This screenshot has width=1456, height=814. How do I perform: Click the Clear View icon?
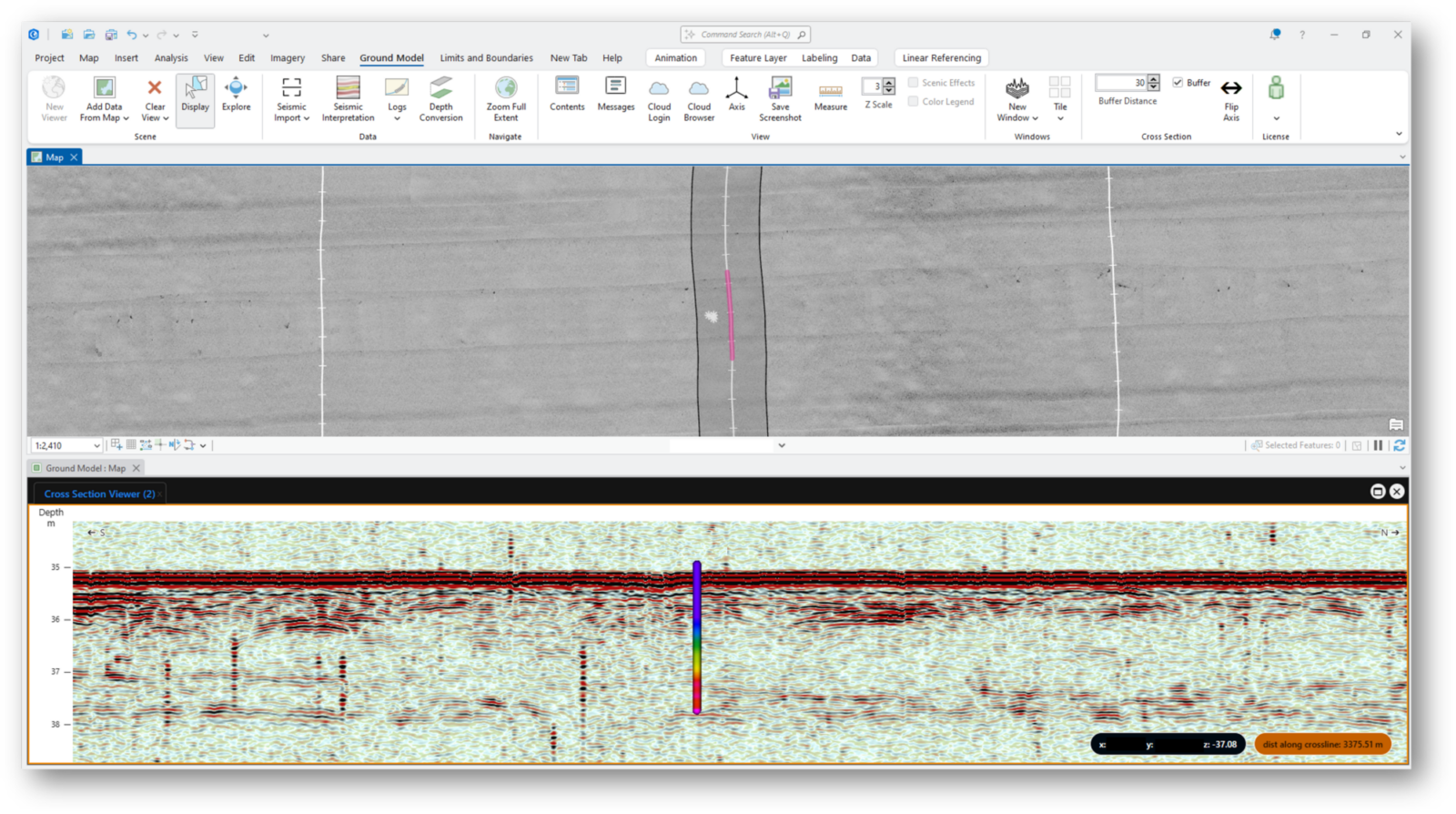point(155,89)
